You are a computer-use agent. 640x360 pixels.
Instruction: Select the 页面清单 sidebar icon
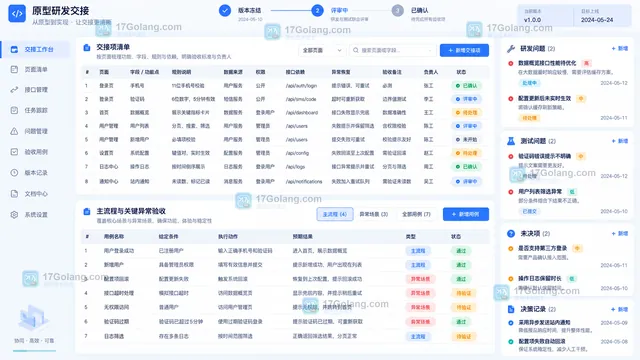pyautogui.click(x=14, y=69)
